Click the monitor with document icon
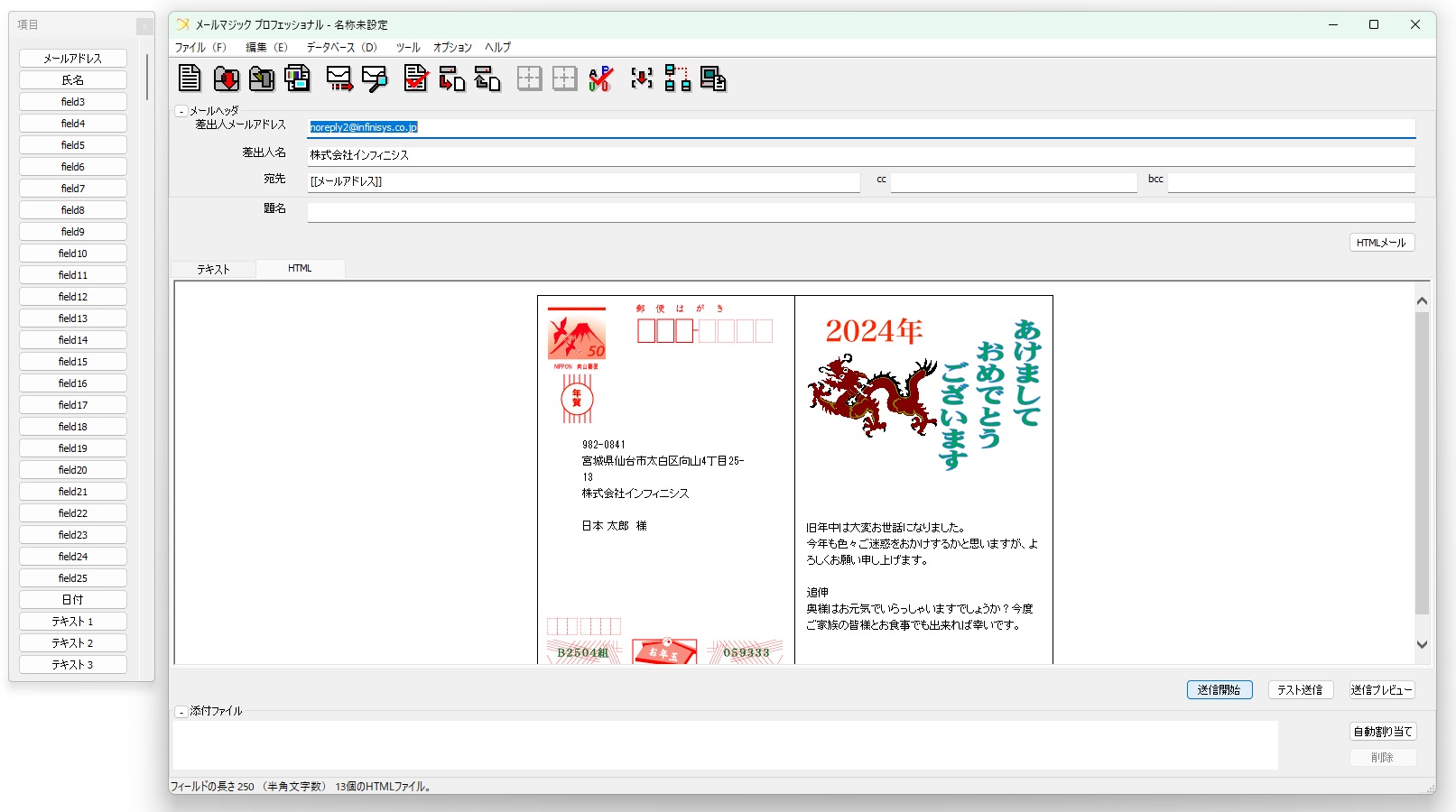The height and width of the screenshot is (812, 1456). 713,78
